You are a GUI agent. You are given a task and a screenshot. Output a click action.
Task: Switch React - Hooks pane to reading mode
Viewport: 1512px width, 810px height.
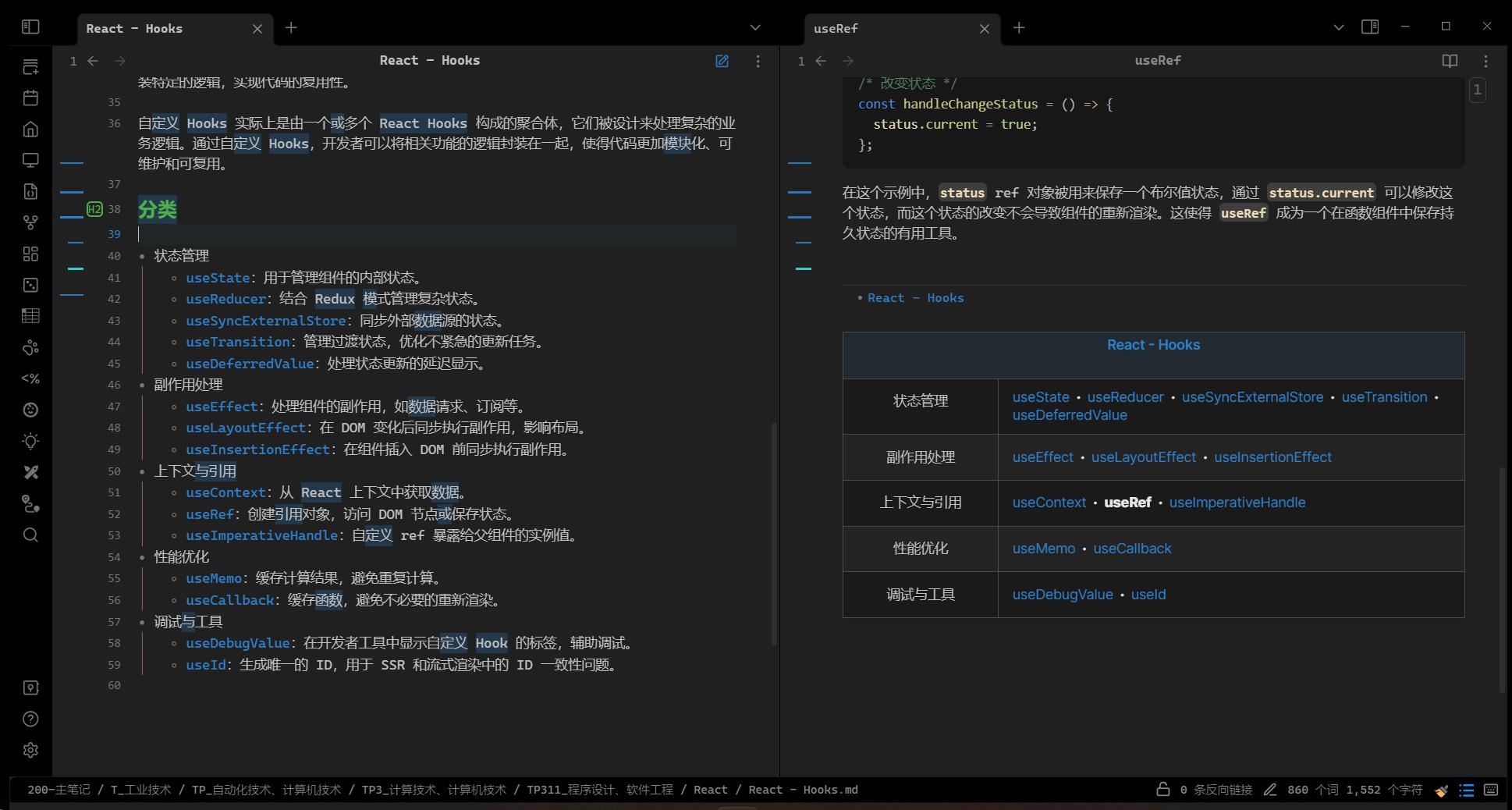[722, 61]
